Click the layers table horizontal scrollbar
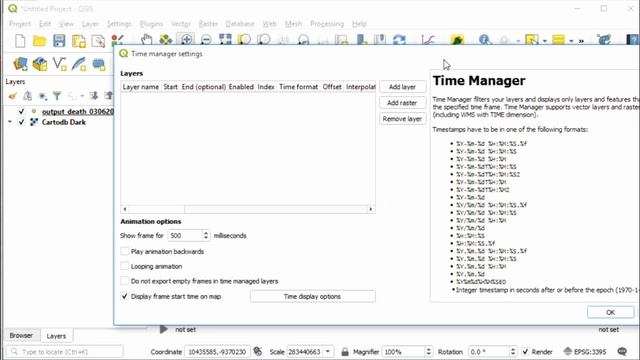 coord(248,209)
